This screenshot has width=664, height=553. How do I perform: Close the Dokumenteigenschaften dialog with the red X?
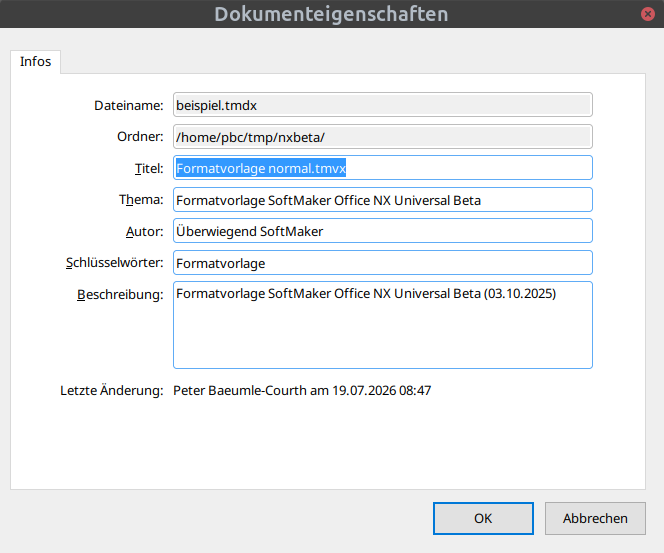pyautogui.click(x=647, y=14)
